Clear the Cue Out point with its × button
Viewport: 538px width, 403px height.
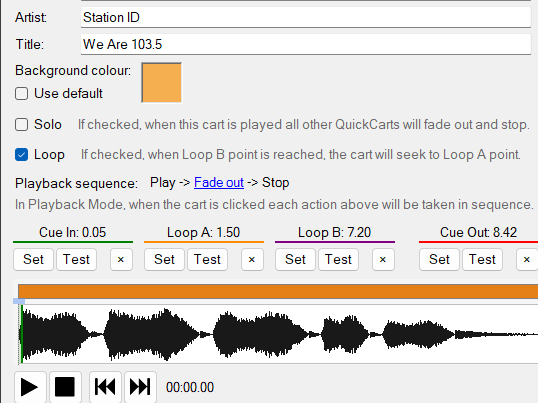click(527, 260)
